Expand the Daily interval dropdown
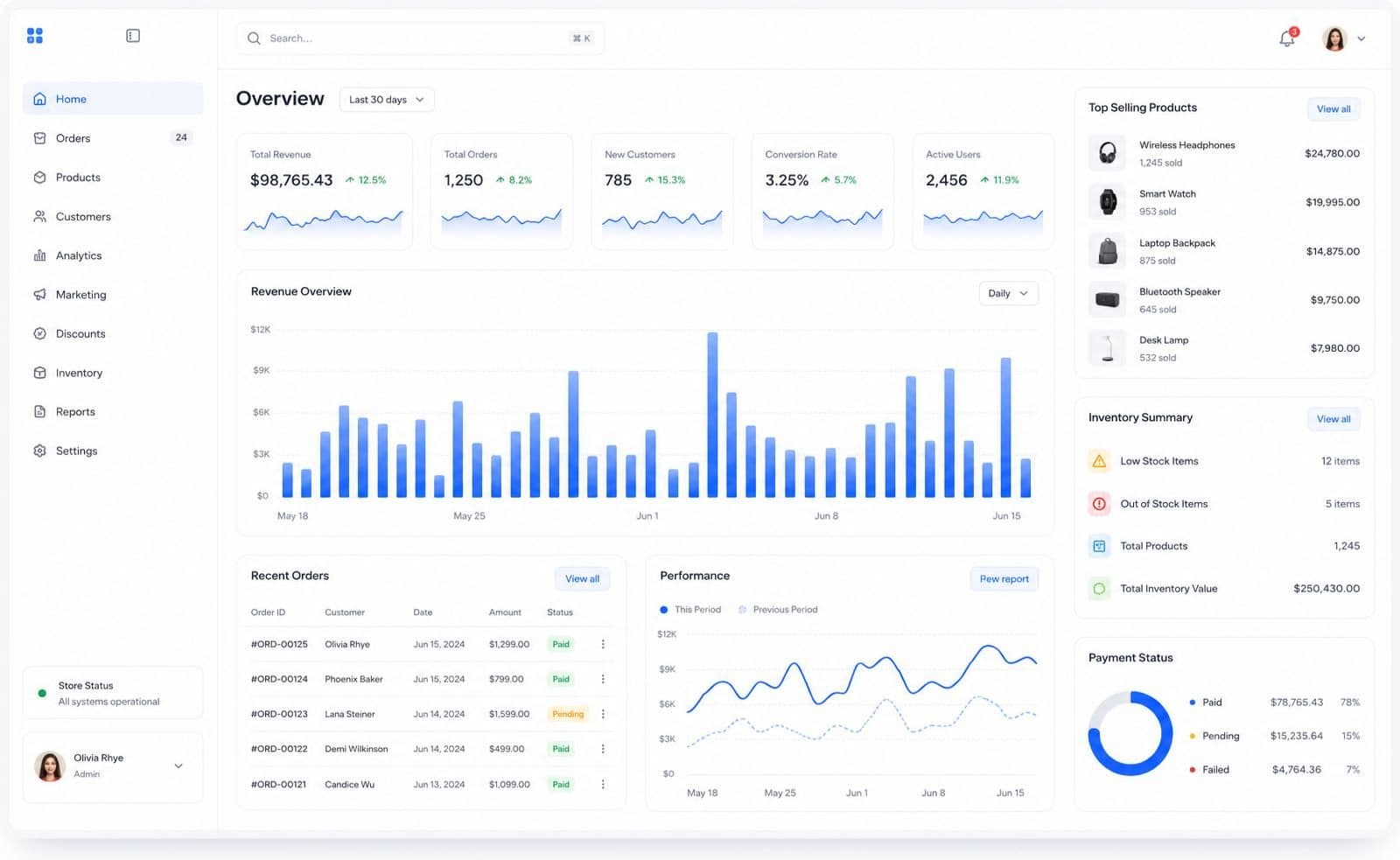 click(1008, 293)
